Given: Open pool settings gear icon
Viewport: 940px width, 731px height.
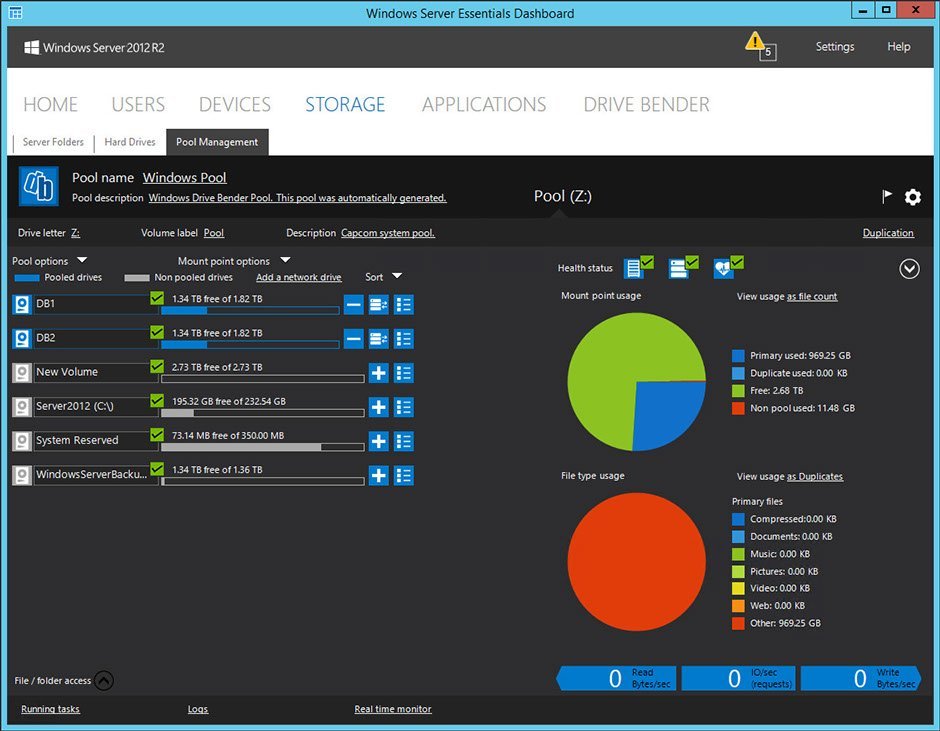Looking at the screenshot, I should (x=912, y=197).
